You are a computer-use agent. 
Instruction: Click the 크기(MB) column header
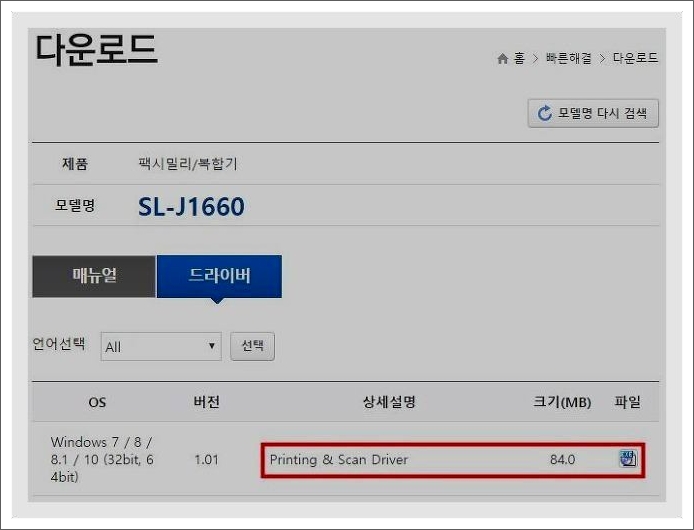562,402
